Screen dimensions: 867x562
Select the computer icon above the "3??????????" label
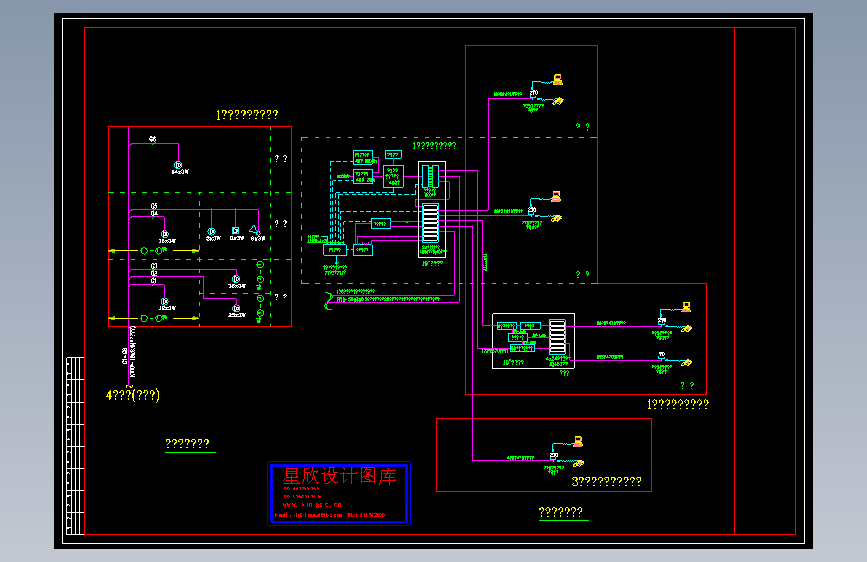[x=578, y=441]
